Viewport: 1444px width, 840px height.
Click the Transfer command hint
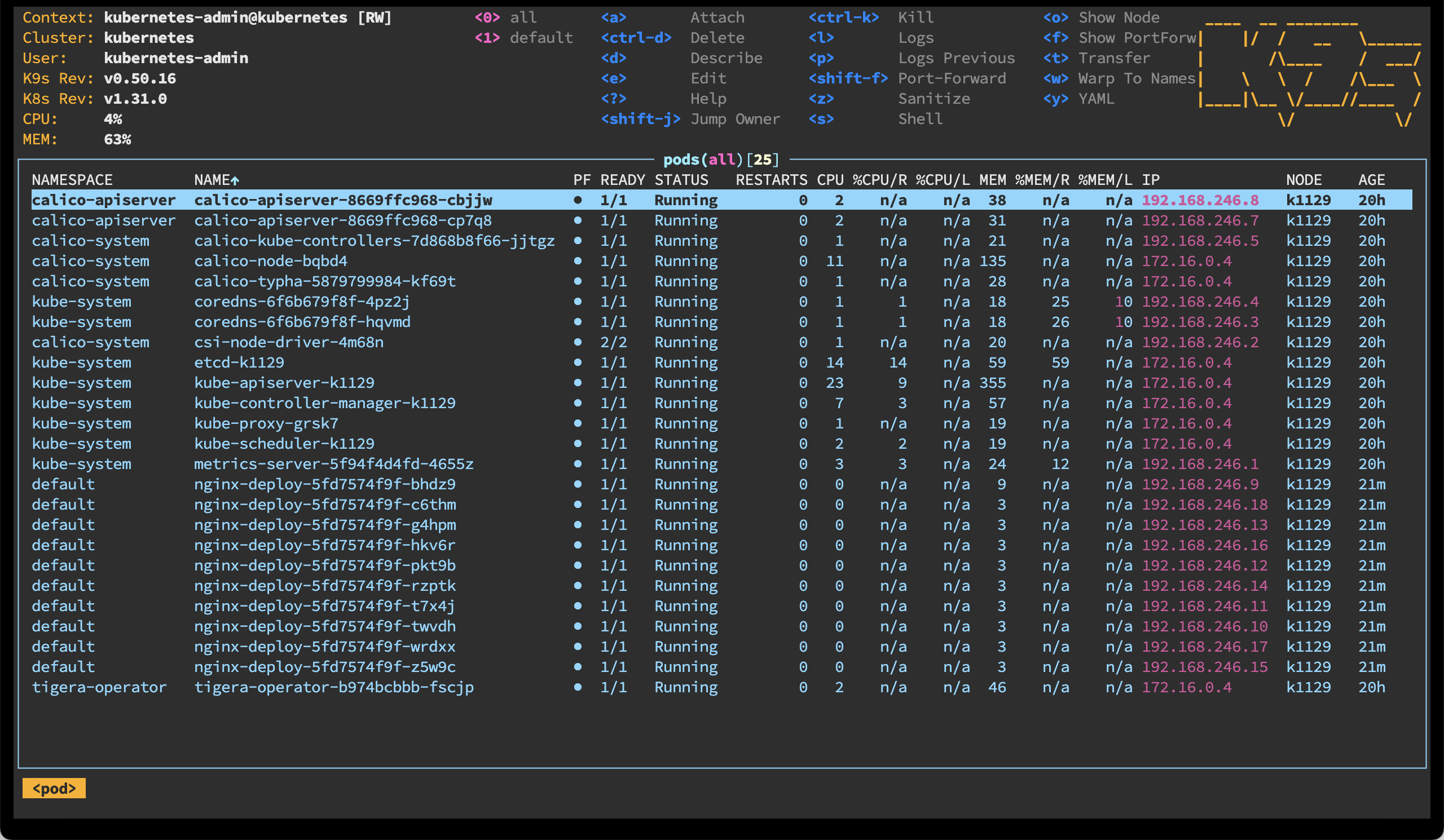pyautogui.click(x=1115, y=59)
